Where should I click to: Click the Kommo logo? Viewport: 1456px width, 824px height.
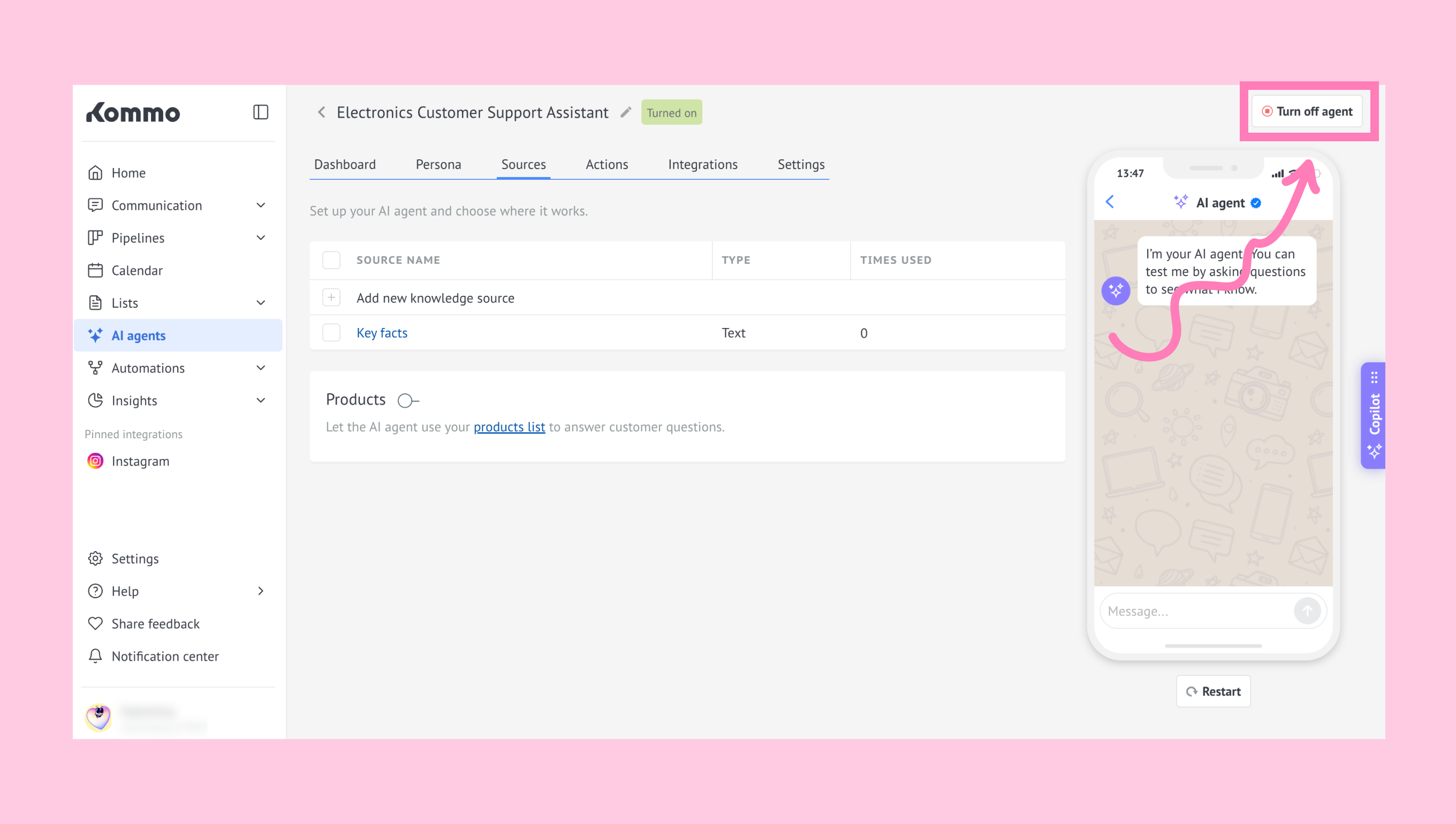133,112
